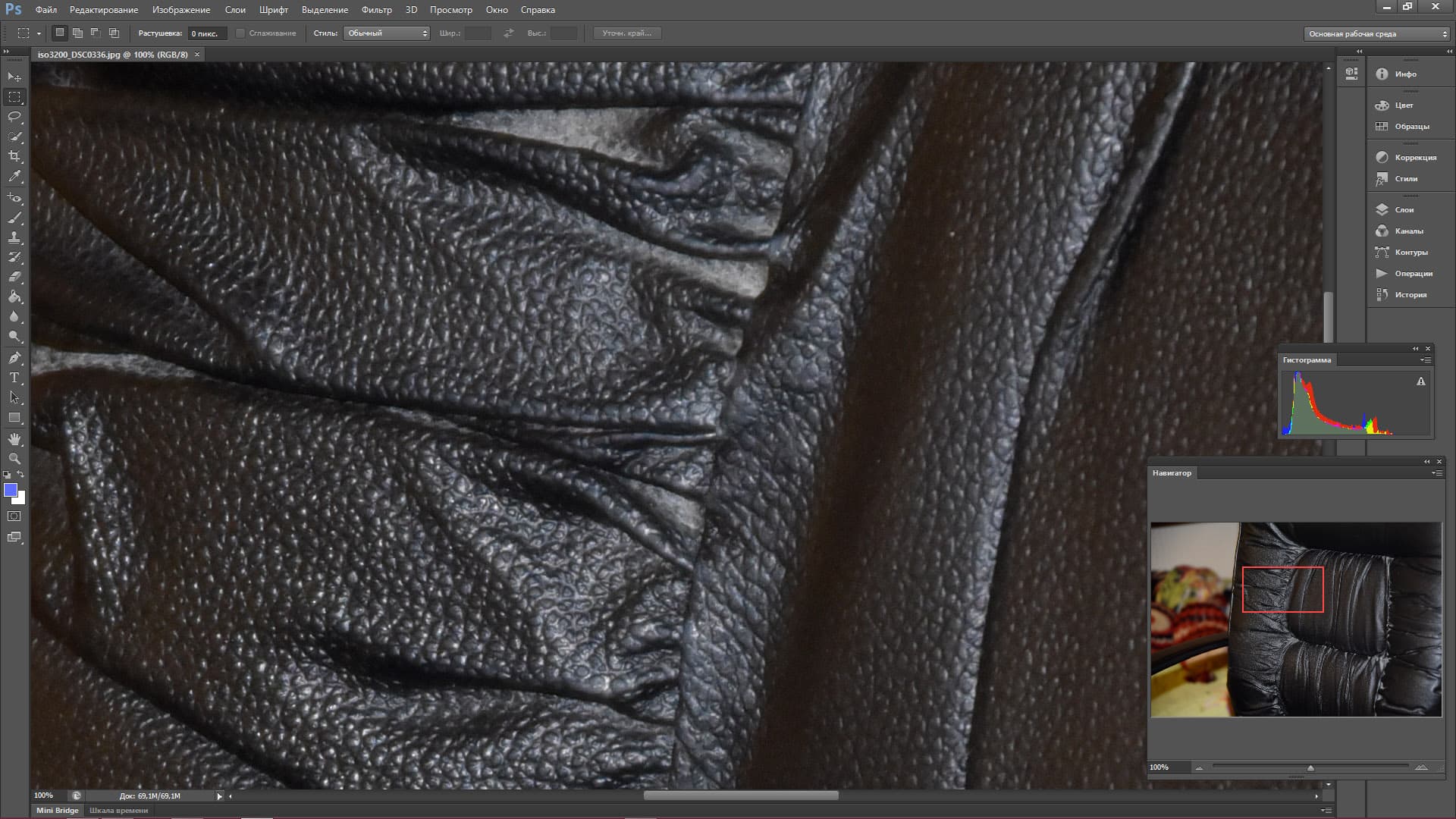Select the Clone Stamp tool
Screen dimensions: 1456x819
pos(14,237)
